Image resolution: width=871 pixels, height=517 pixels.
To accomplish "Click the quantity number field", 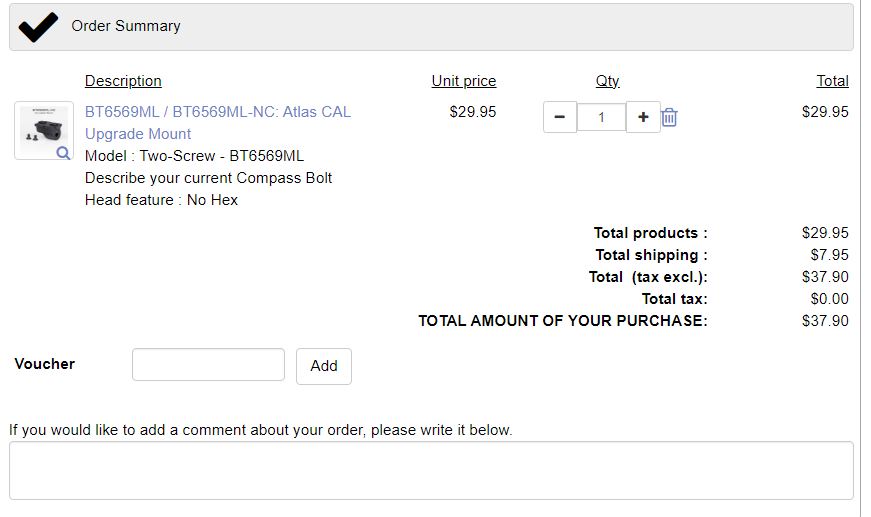I will pyautogui.click(x=601, y=117).
